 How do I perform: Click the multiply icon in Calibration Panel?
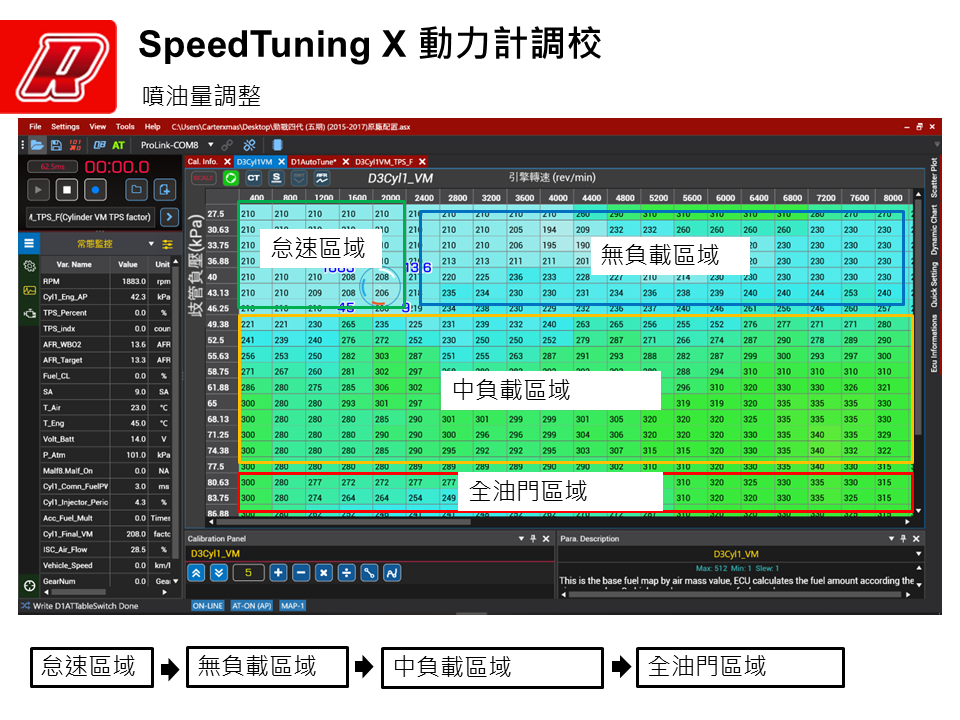[x=323, y=573]
